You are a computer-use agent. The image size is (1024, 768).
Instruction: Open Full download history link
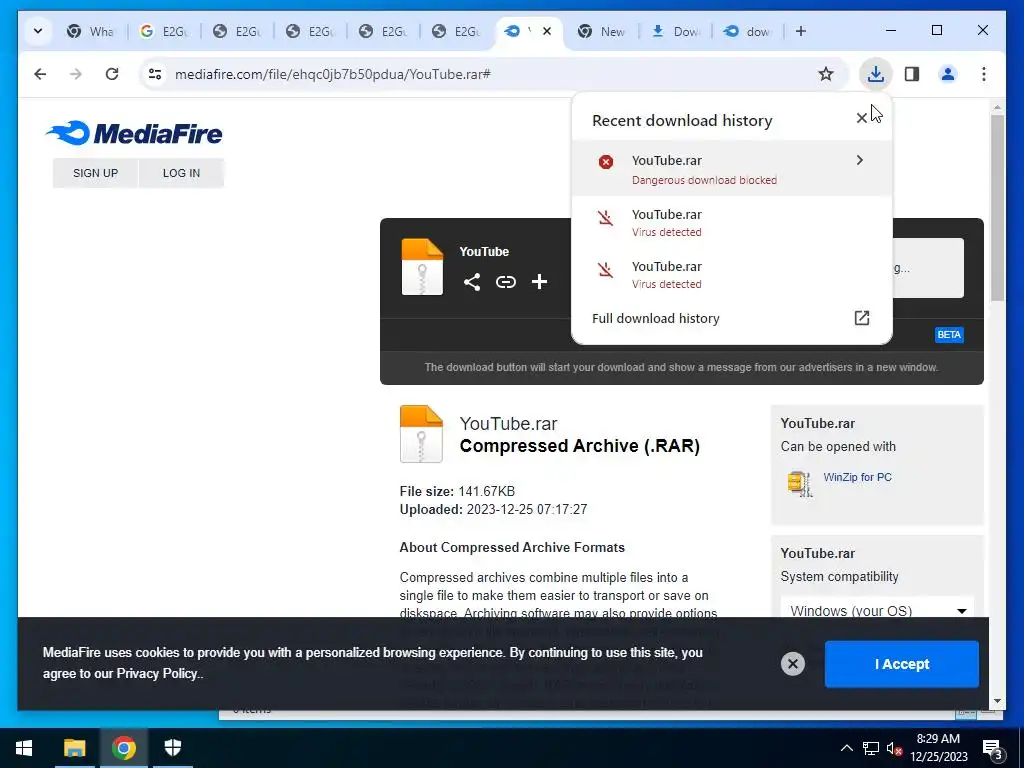[656, 318]
